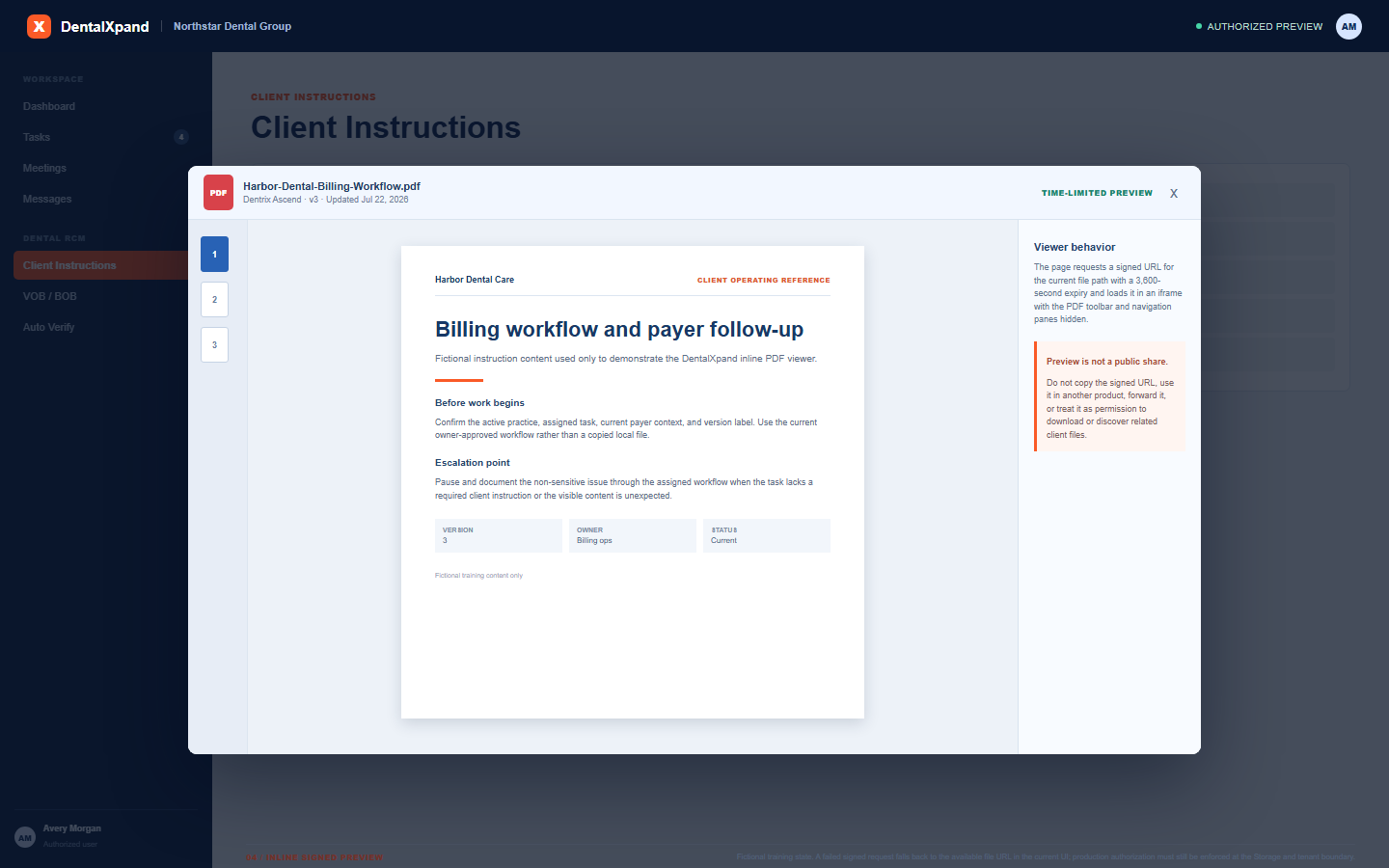The image size is (1389, 868).
Task: Click the red PDF file icon
Action: pos(218,192)
